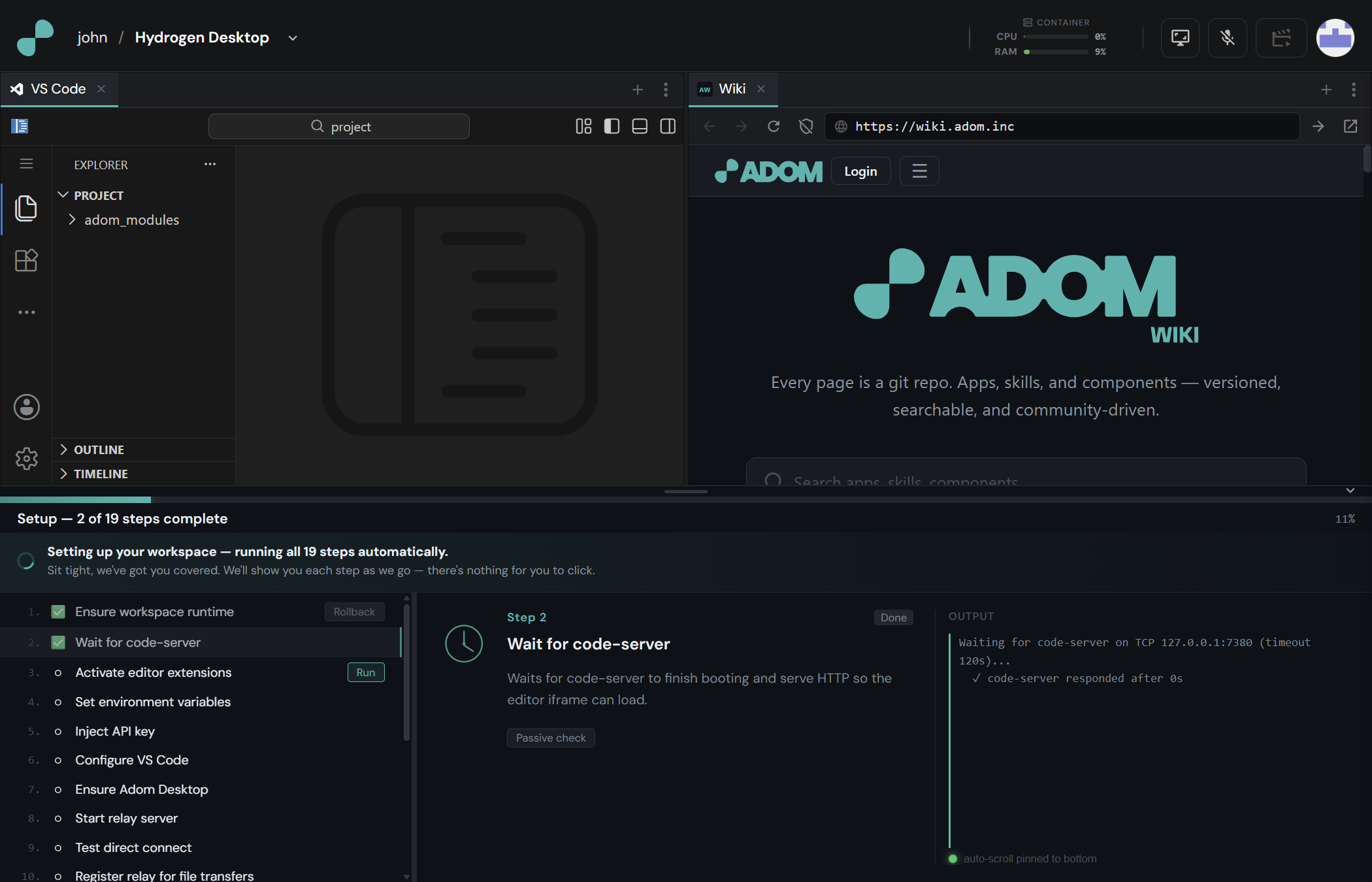
Task: Open the VS Code pane more options menu
Action: click(666, 90)
